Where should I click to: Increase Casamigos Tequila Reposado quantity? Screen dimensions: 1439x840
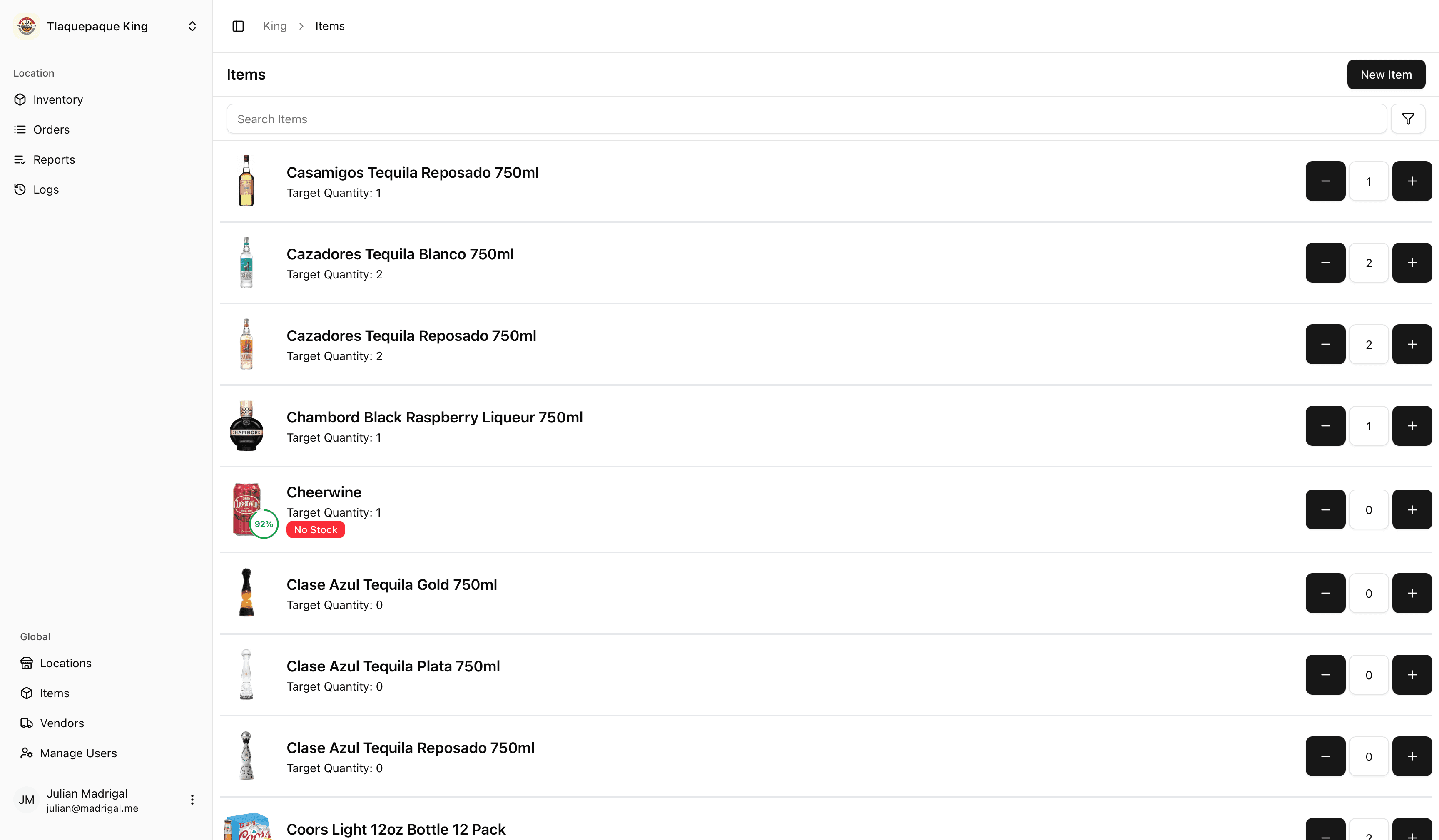tap(1412, 181)
